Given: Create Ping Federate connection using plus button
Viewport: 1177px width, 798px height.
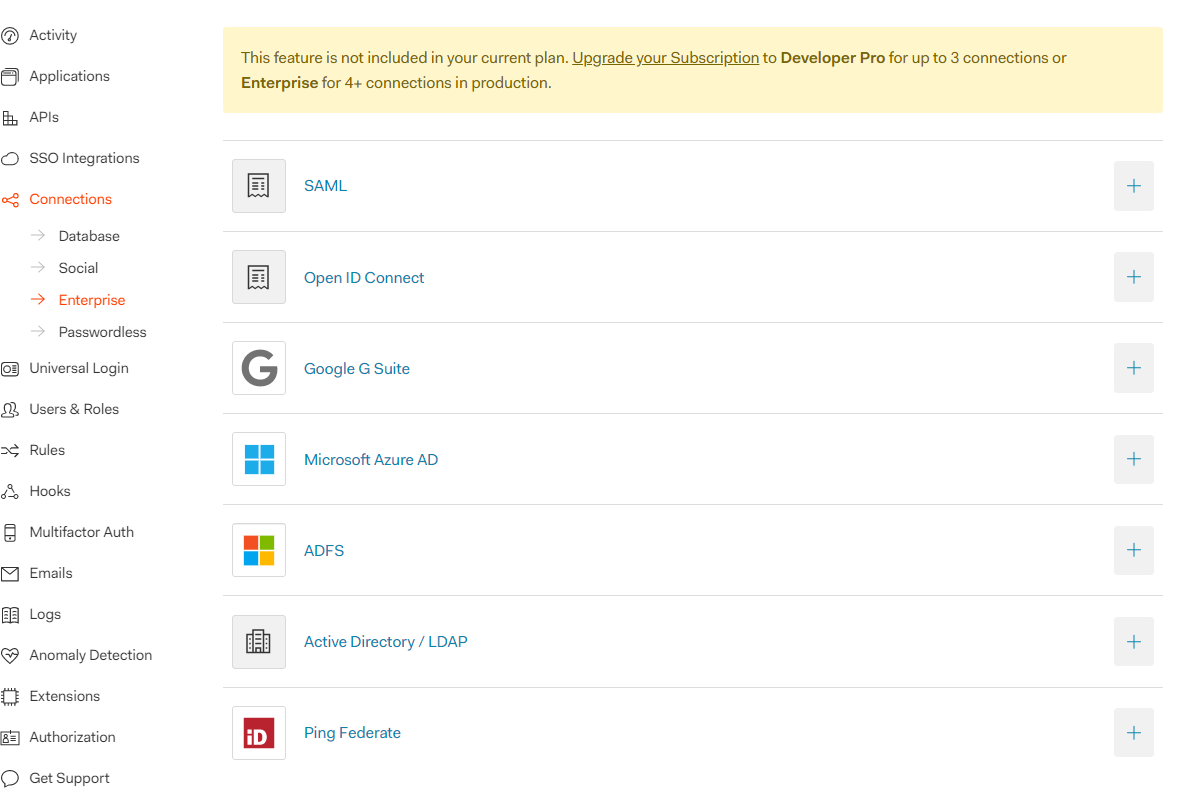Looking at the screenshot, I should [x=1133, y=733].
